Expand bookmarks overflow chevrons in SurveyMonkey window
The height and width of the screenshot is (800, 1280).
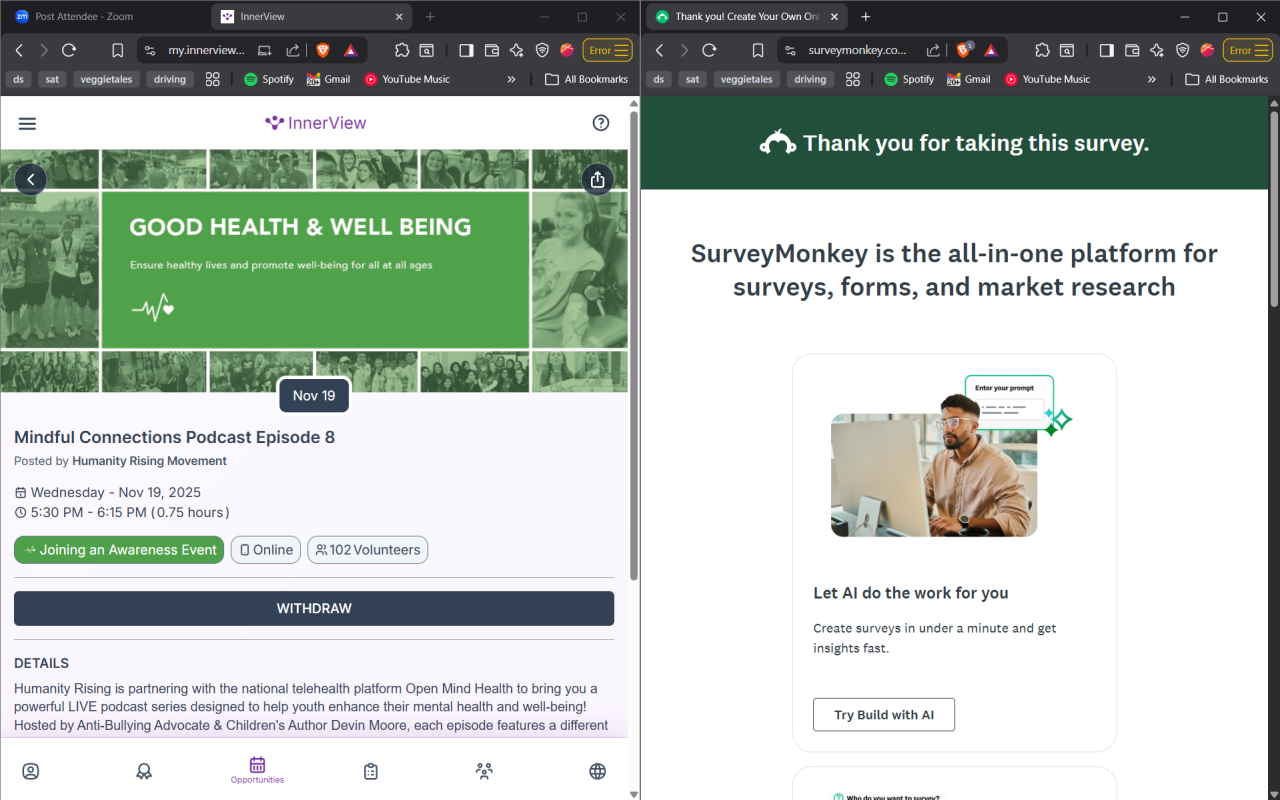pos(1152,79)
